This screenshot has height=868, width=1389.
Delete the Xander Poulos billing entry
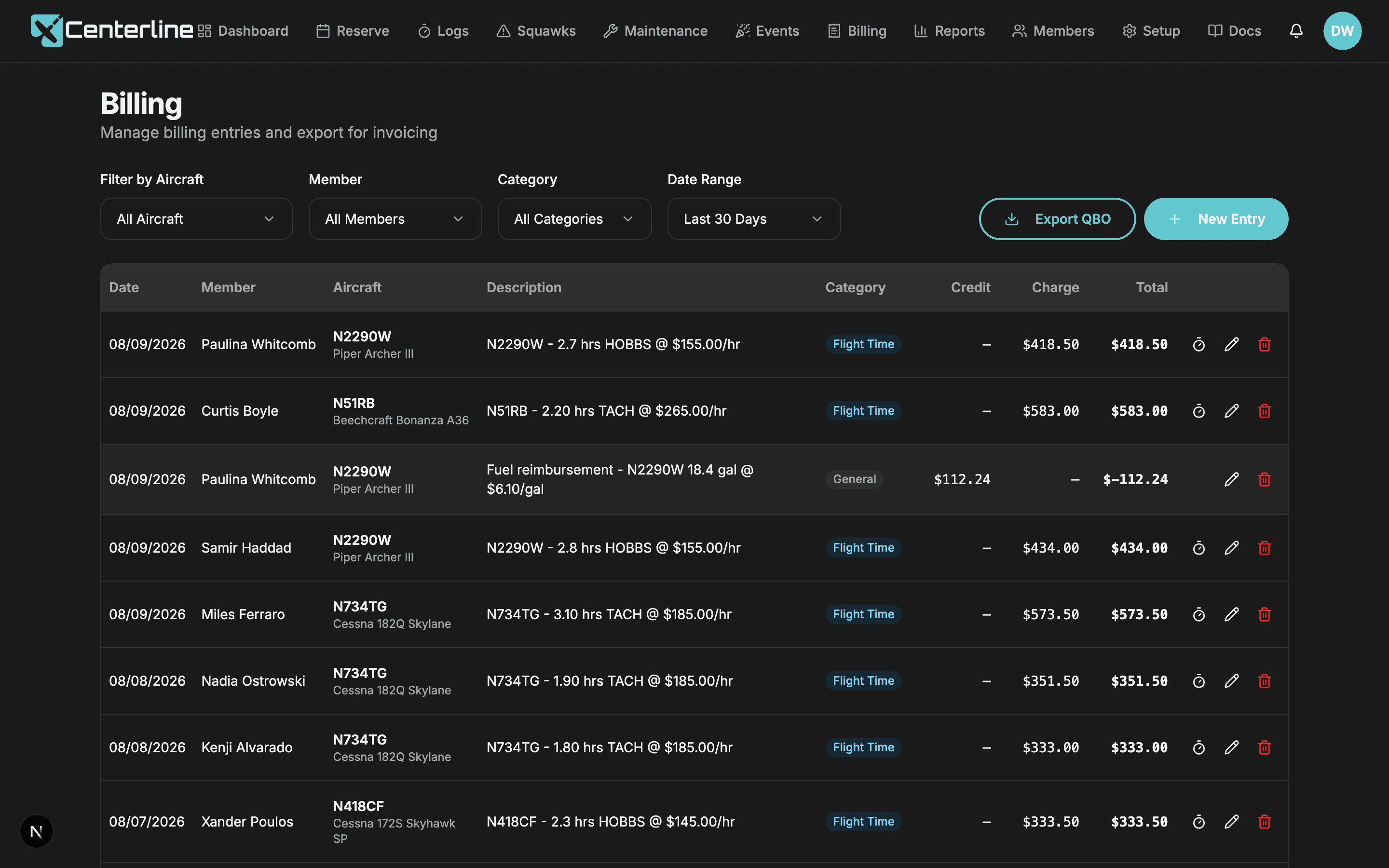pos(1265,822)
